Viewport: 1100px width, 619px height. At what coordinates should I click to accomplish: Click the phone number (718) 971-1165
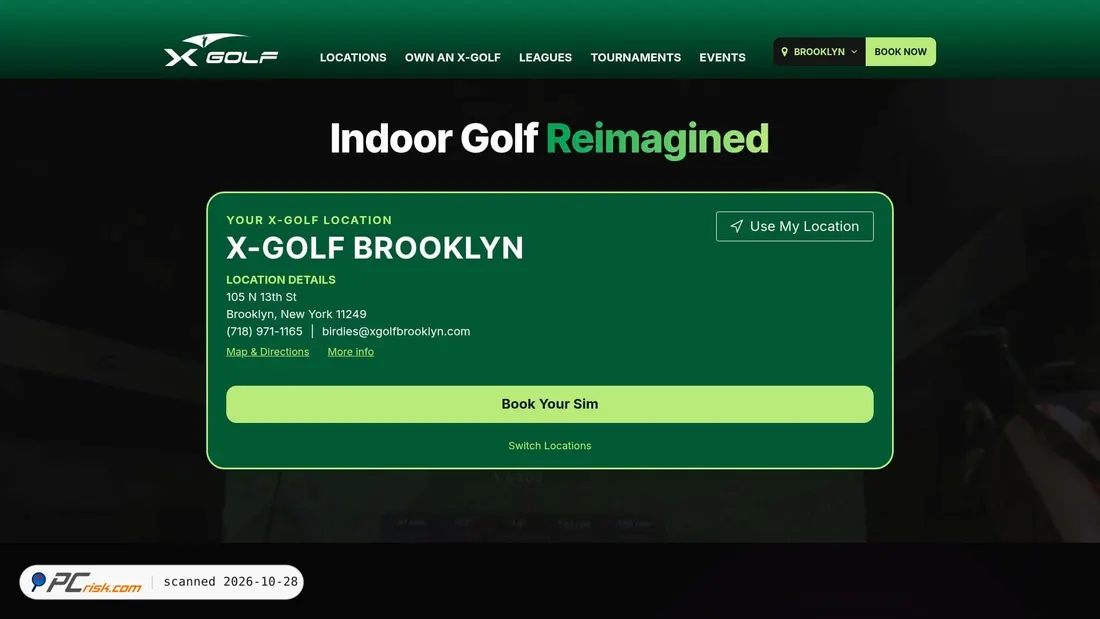(264, 331)
